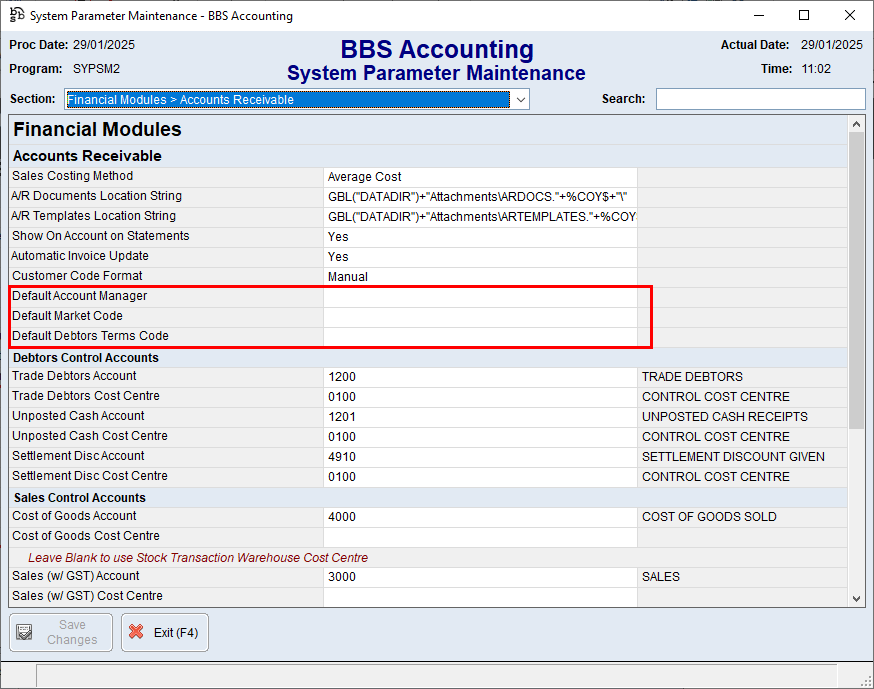Edit the Trade Debtors Account value 1200
This screenshot has height=689, width=874.
[x=480, y=377]
